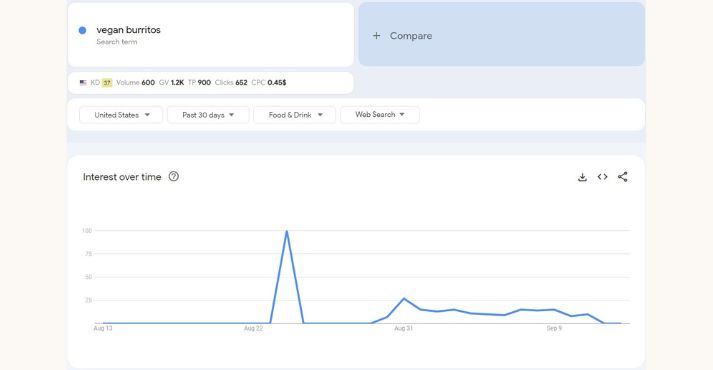This screenshot has width=713, height=370.
Task: Click the Search term subtitle
Action: point(116,42)
